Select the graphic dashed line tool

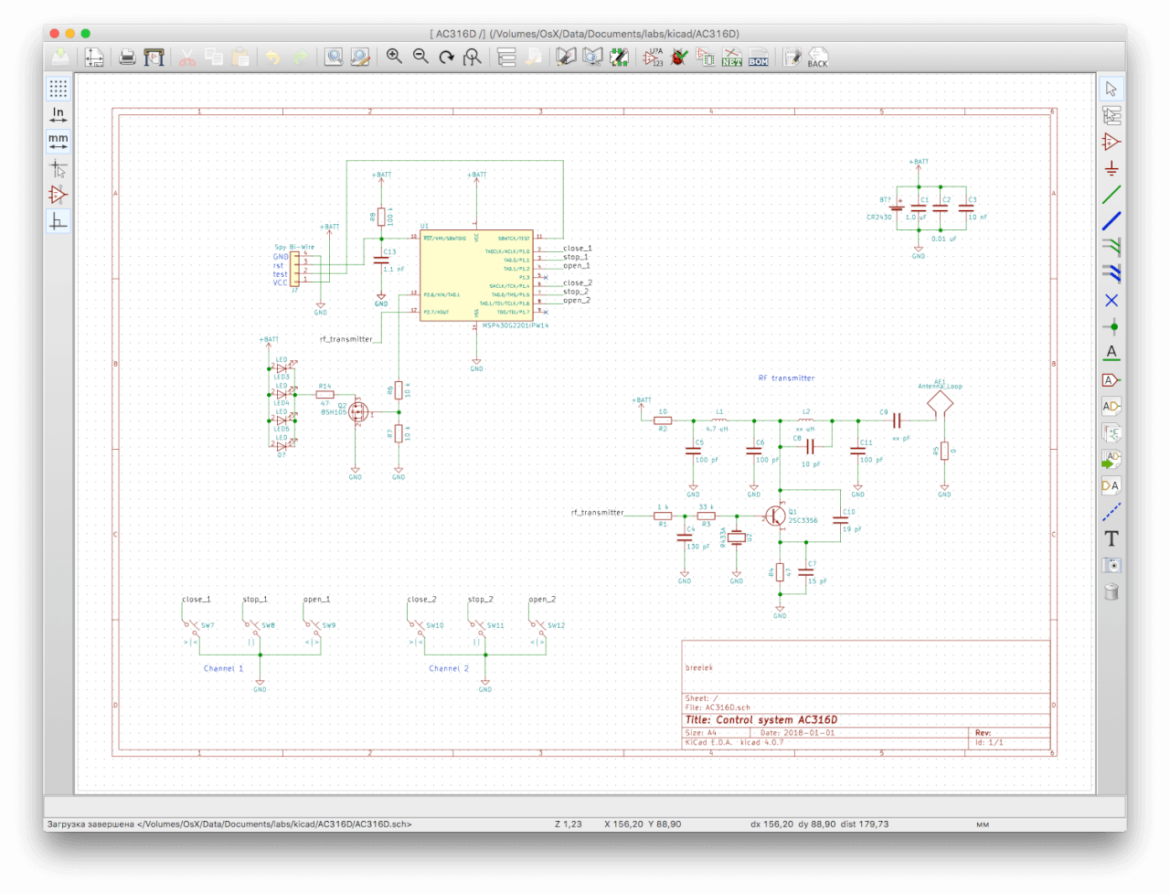(x=1111, y=512)
